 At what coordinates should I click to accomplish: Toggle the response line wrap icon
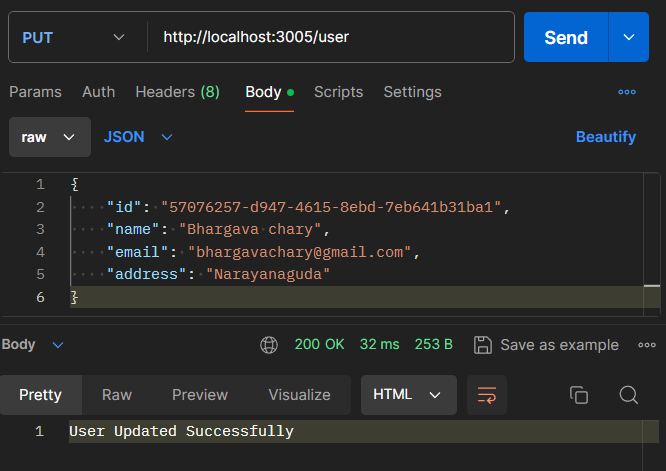(487, 395)
